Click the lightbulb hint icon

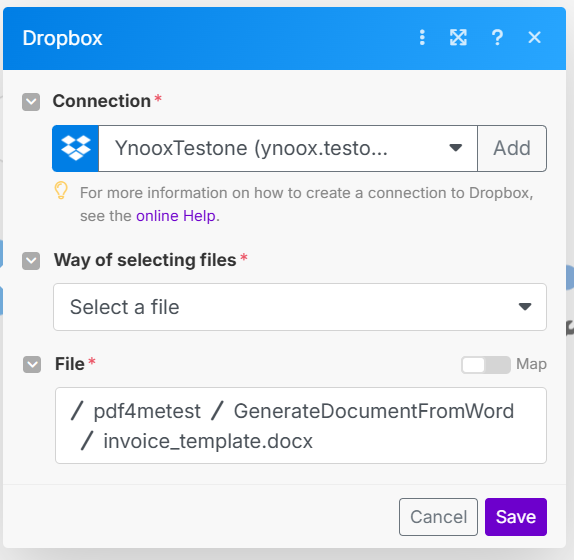(61, 190)
